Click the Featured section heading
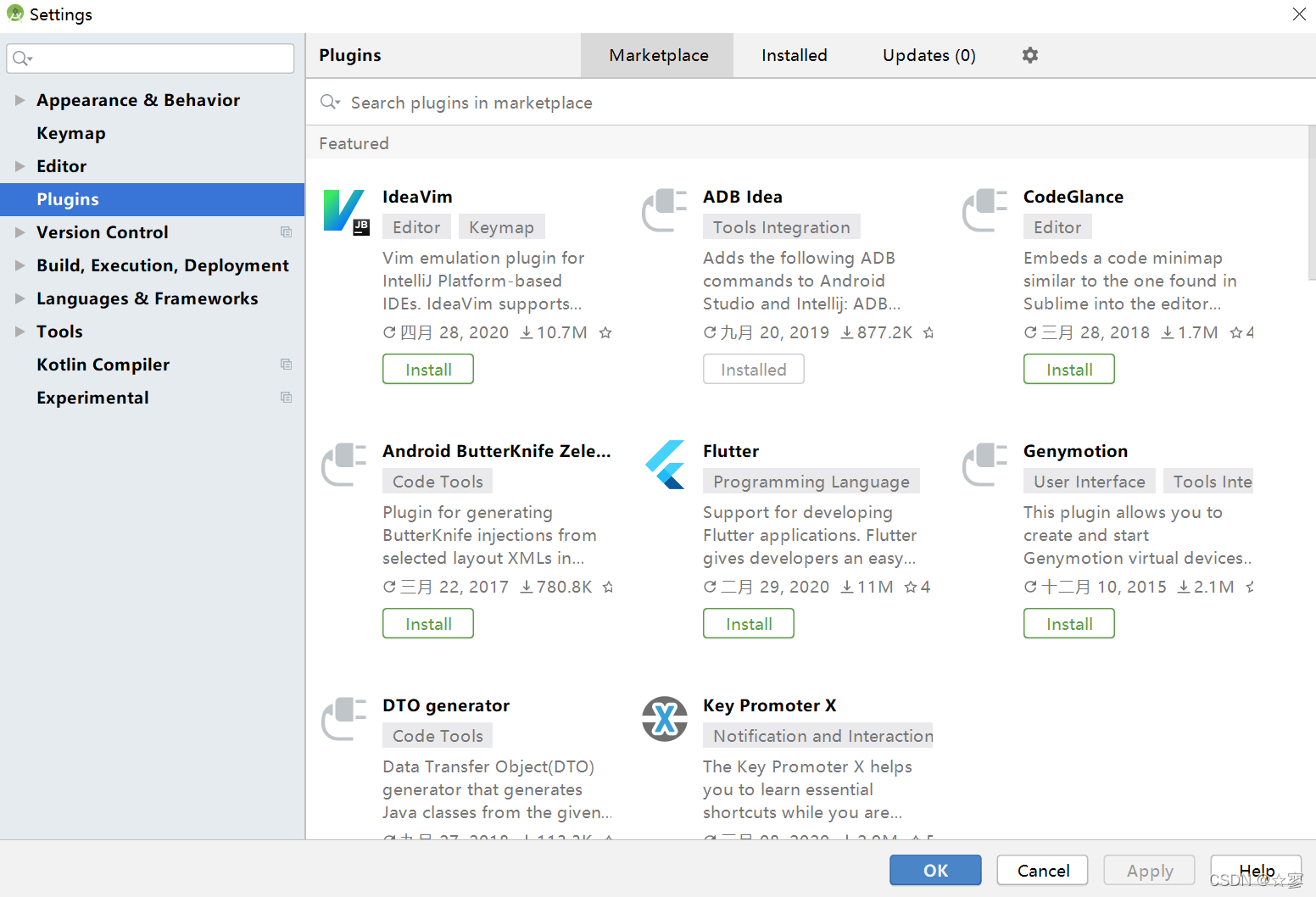The image size is (1316, 897). (x=354, y=143)
